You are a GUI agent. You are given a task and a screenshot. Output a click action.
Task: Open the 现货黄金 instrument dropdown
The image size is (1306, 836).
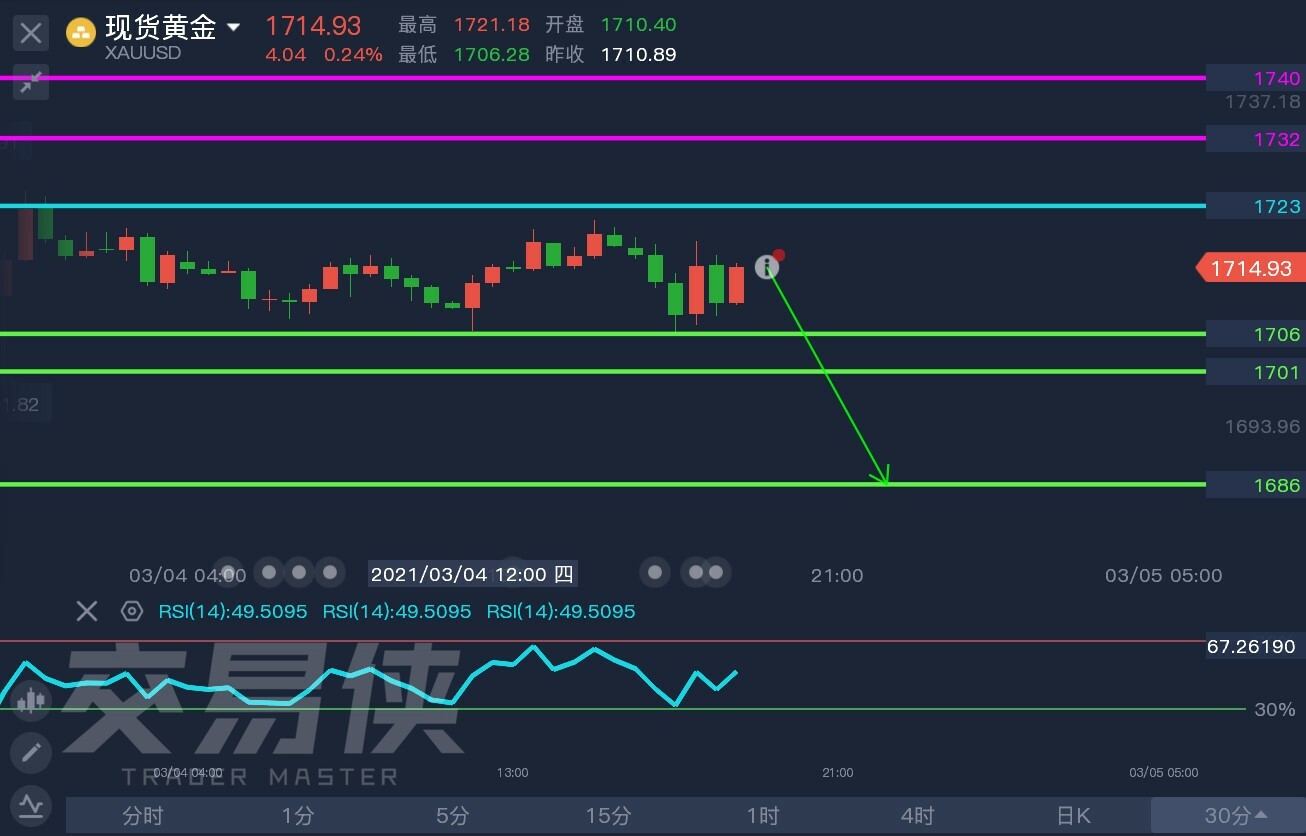coord(233,27)
